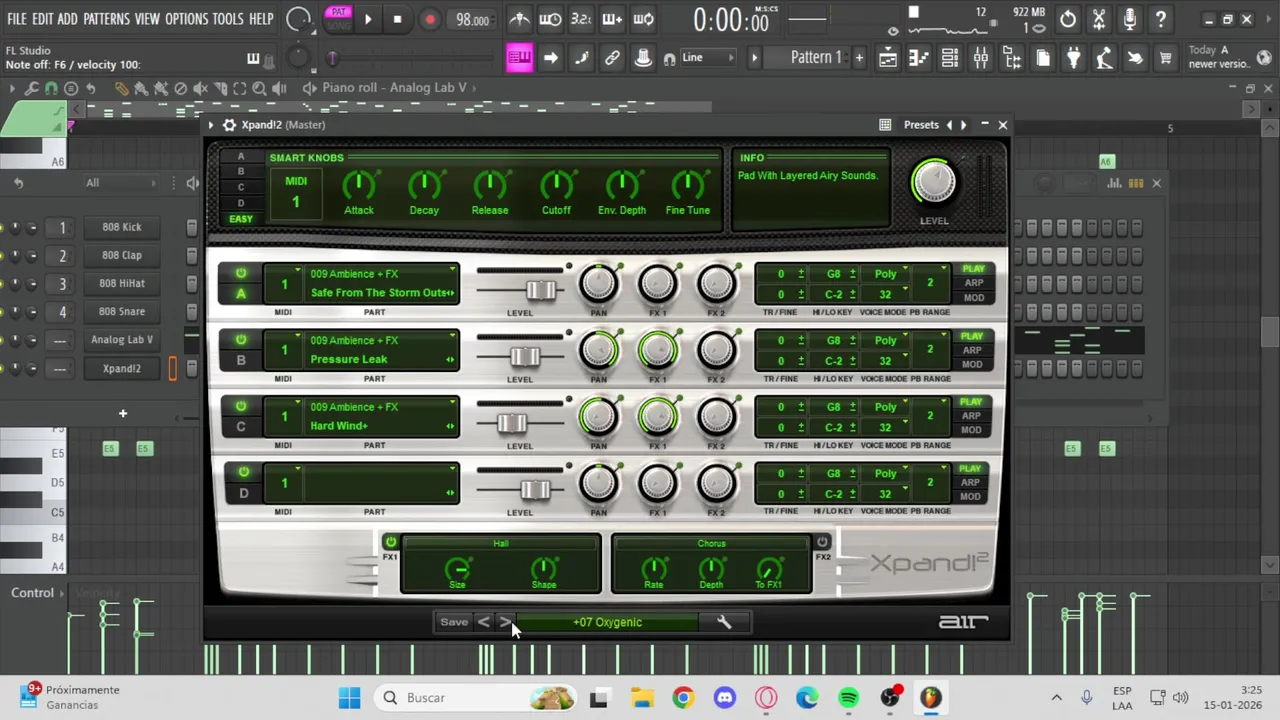
Task: Toggle the FX2 Chorus effect power button
Action: tap(822, 542)
